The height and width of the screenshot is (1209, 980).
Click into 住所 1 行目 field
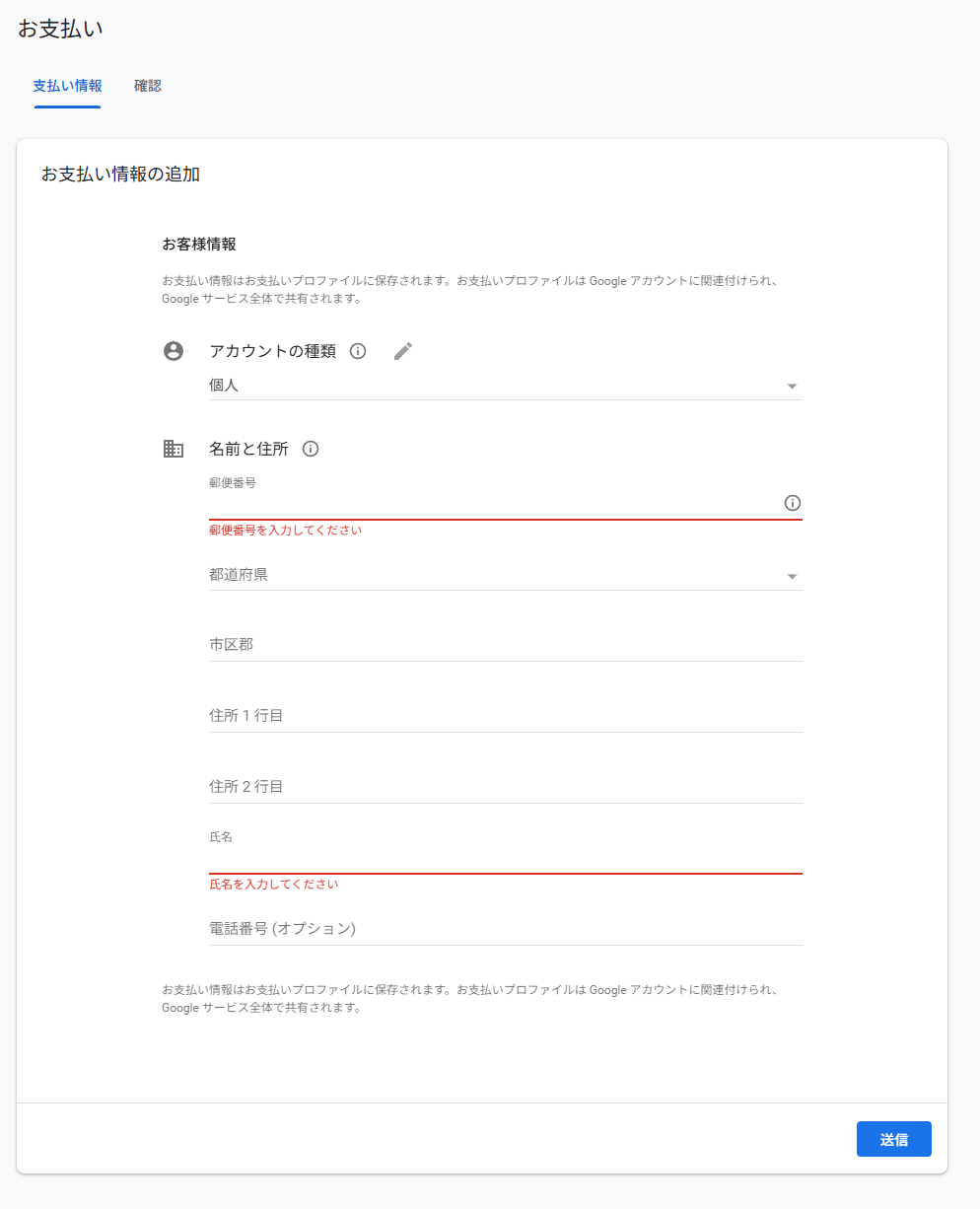click(x=505, y=716)
